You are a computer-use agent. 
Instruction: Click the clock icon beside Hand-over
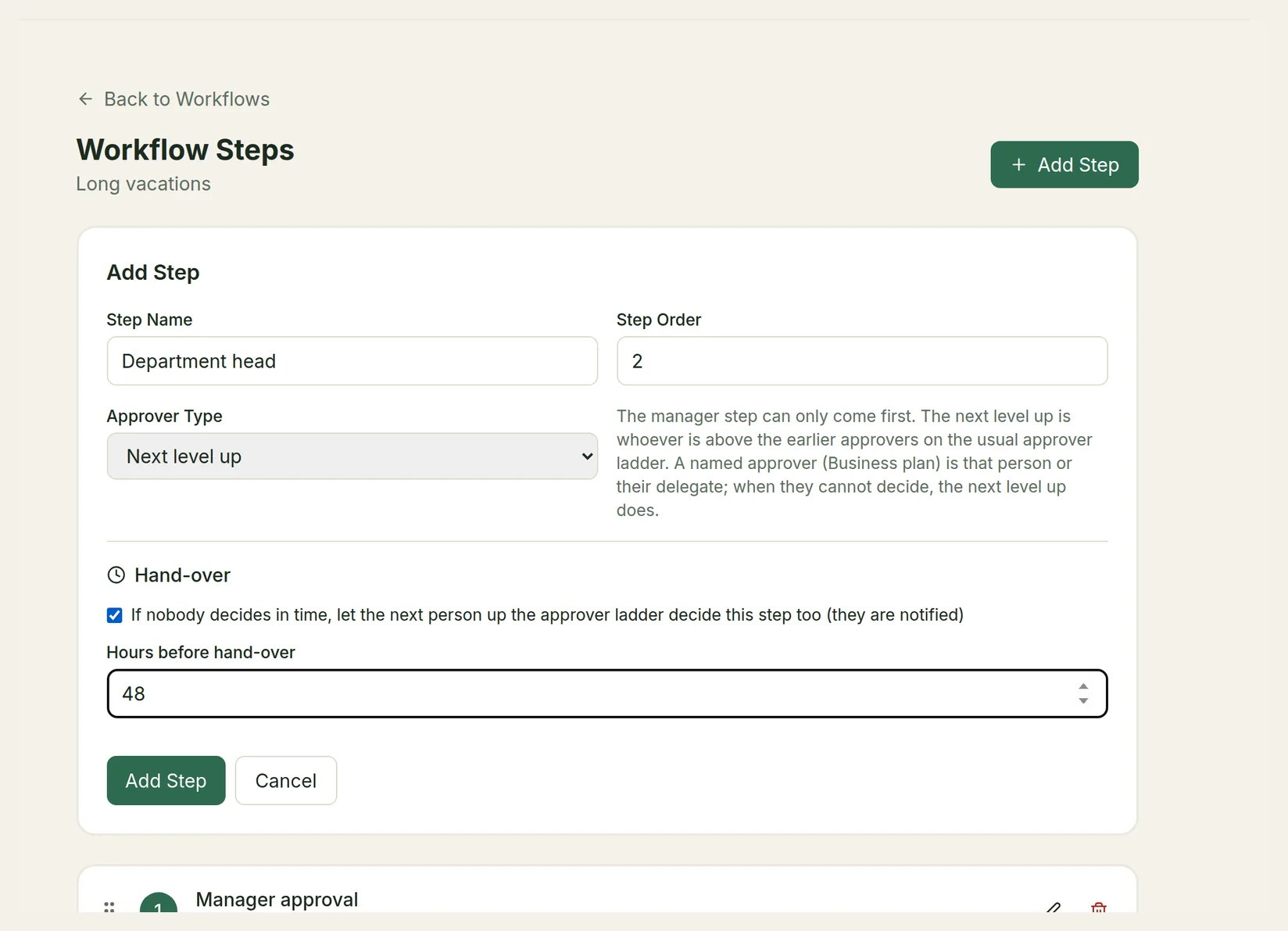pyautogui.click(x=116, y=575)
